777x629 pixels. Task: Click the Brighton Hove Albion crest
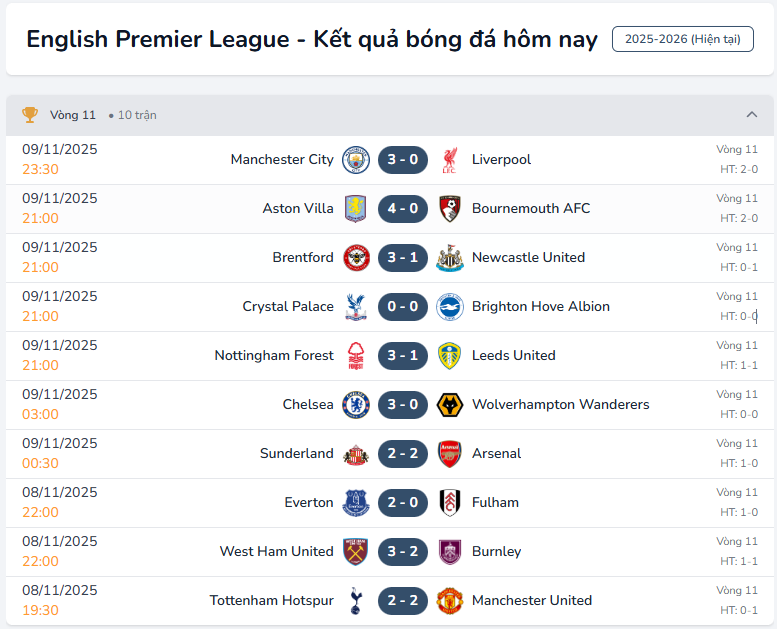point(450,307)
